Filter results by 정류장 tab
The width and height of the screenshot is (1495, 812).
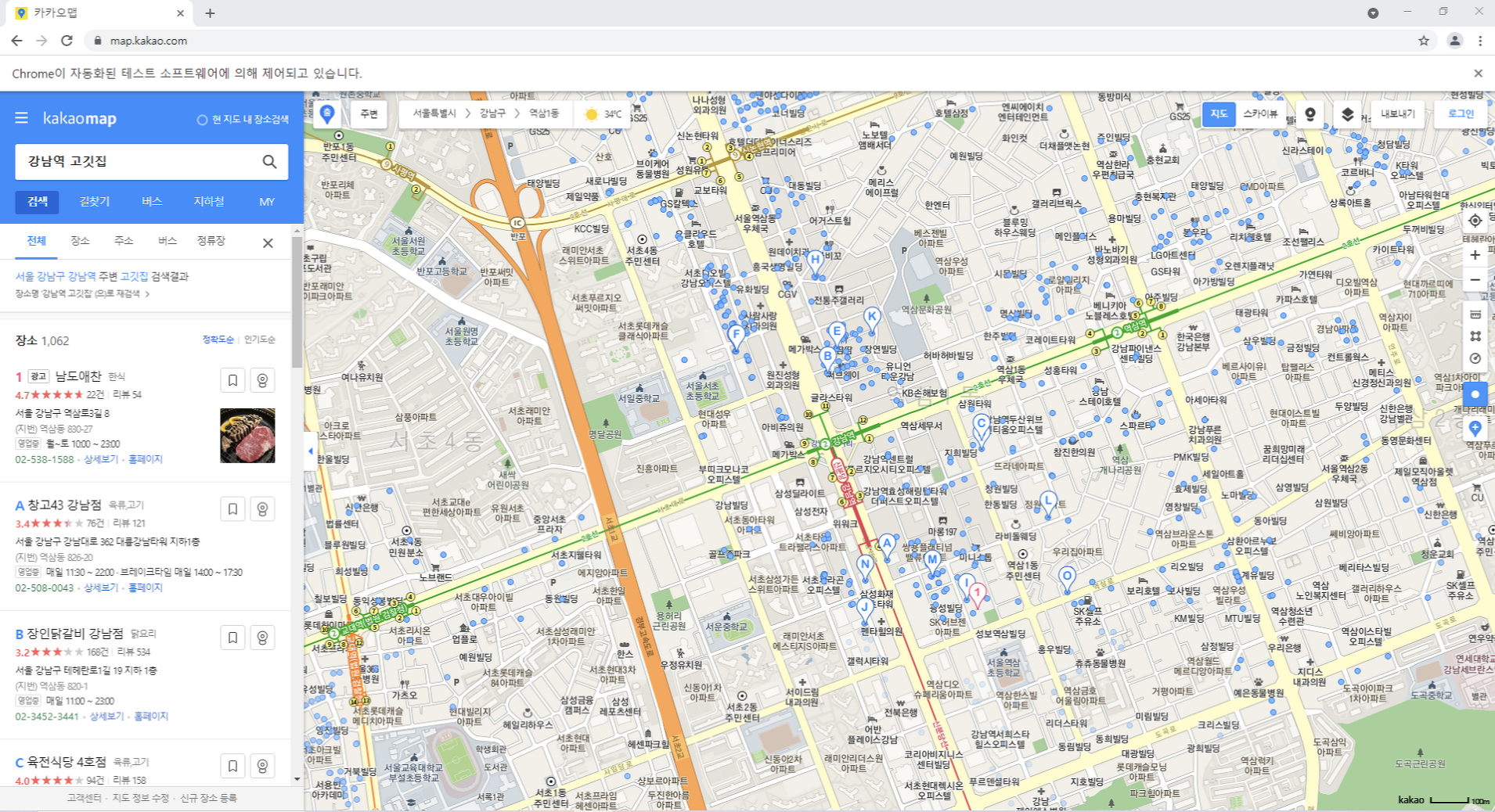point(211,241)
